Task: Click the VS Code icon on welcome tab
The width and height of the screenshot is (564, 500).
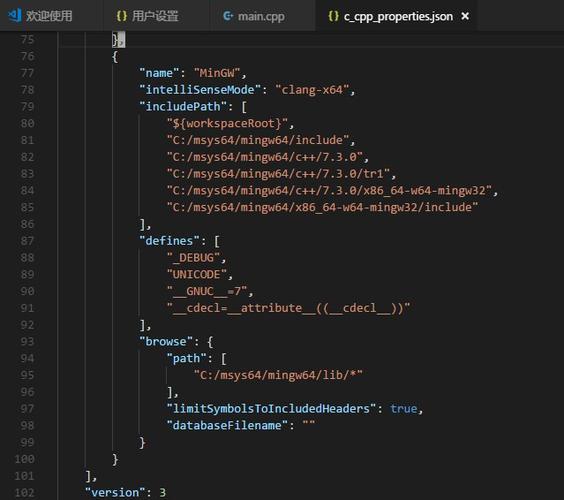Action: [15, 15]
